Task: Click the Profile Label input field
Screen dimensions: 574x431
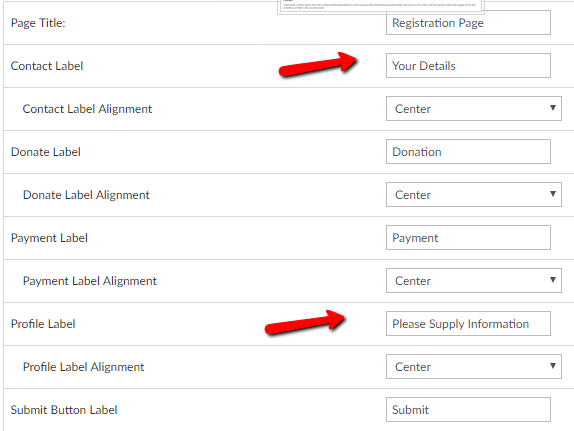Action: pyautogui.click(x=468, y=324)
